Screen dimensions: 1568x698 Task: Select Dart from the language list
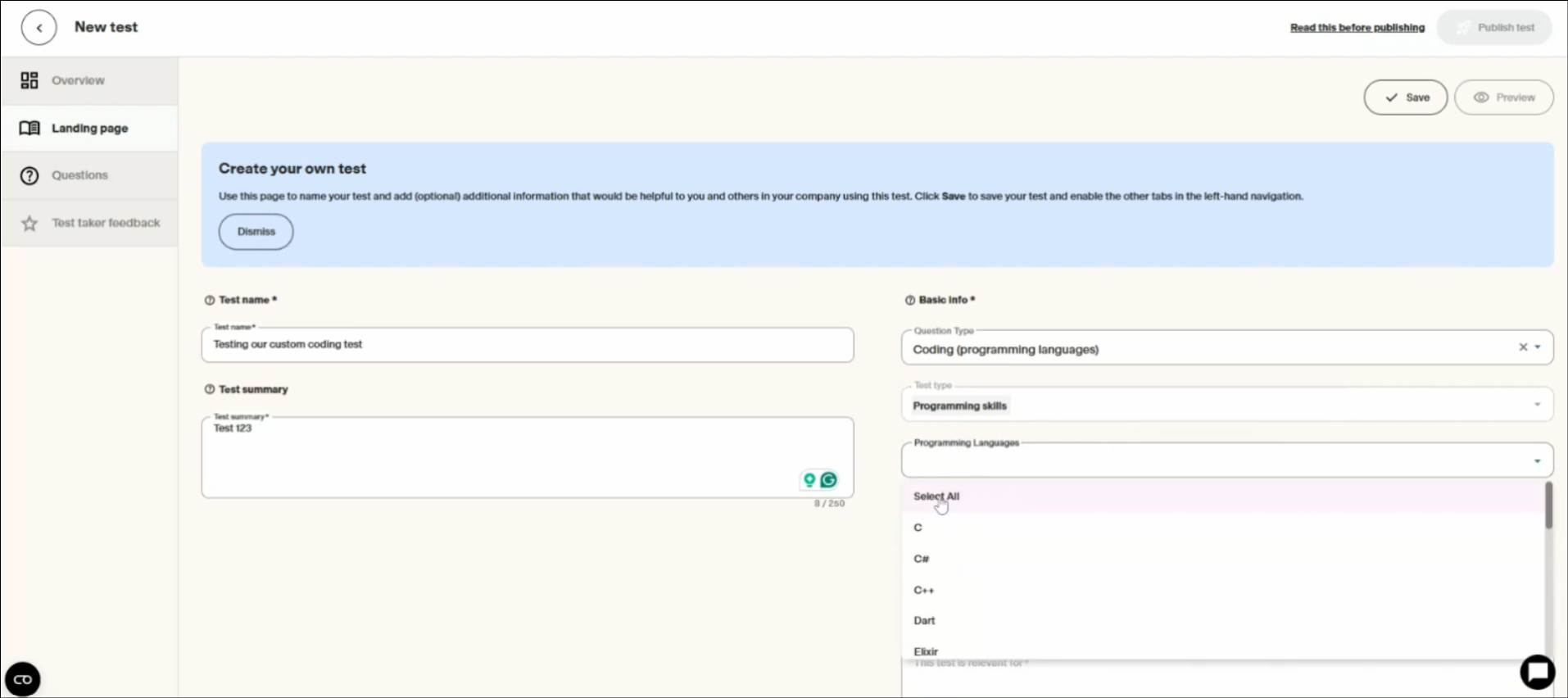coord(924,621)
